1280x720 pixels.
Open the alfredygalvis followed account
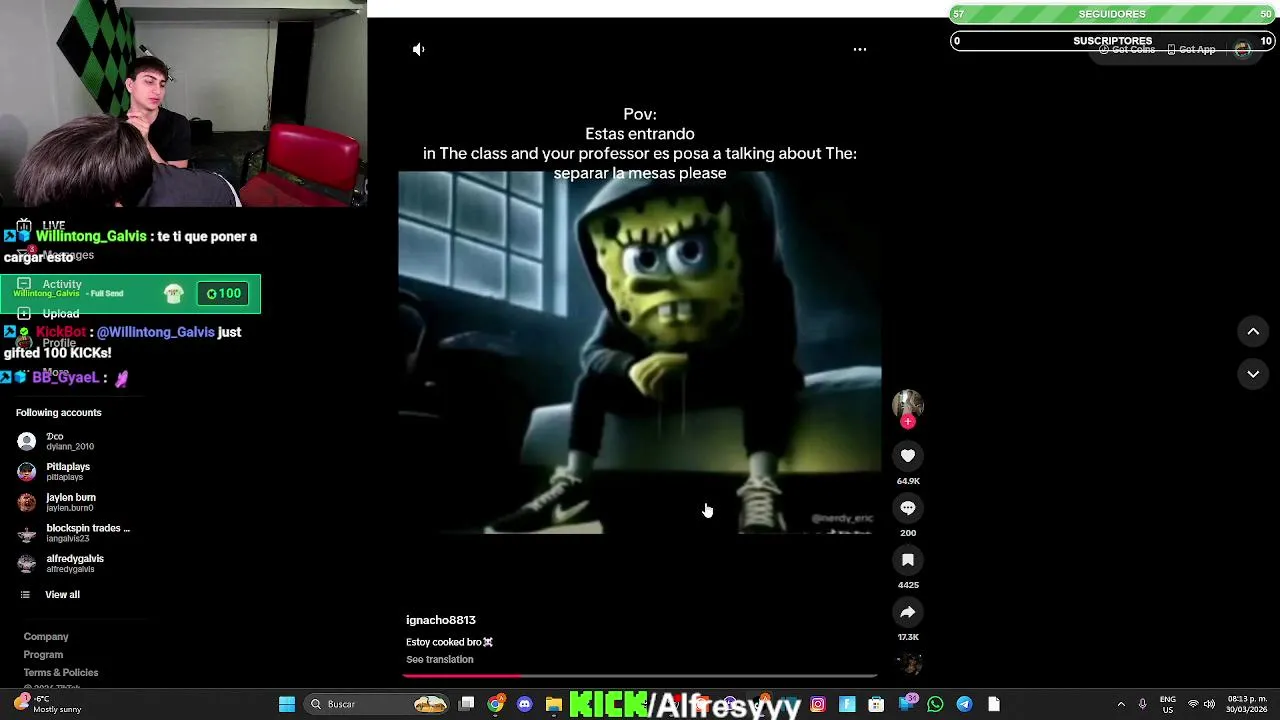coord(62,564)
